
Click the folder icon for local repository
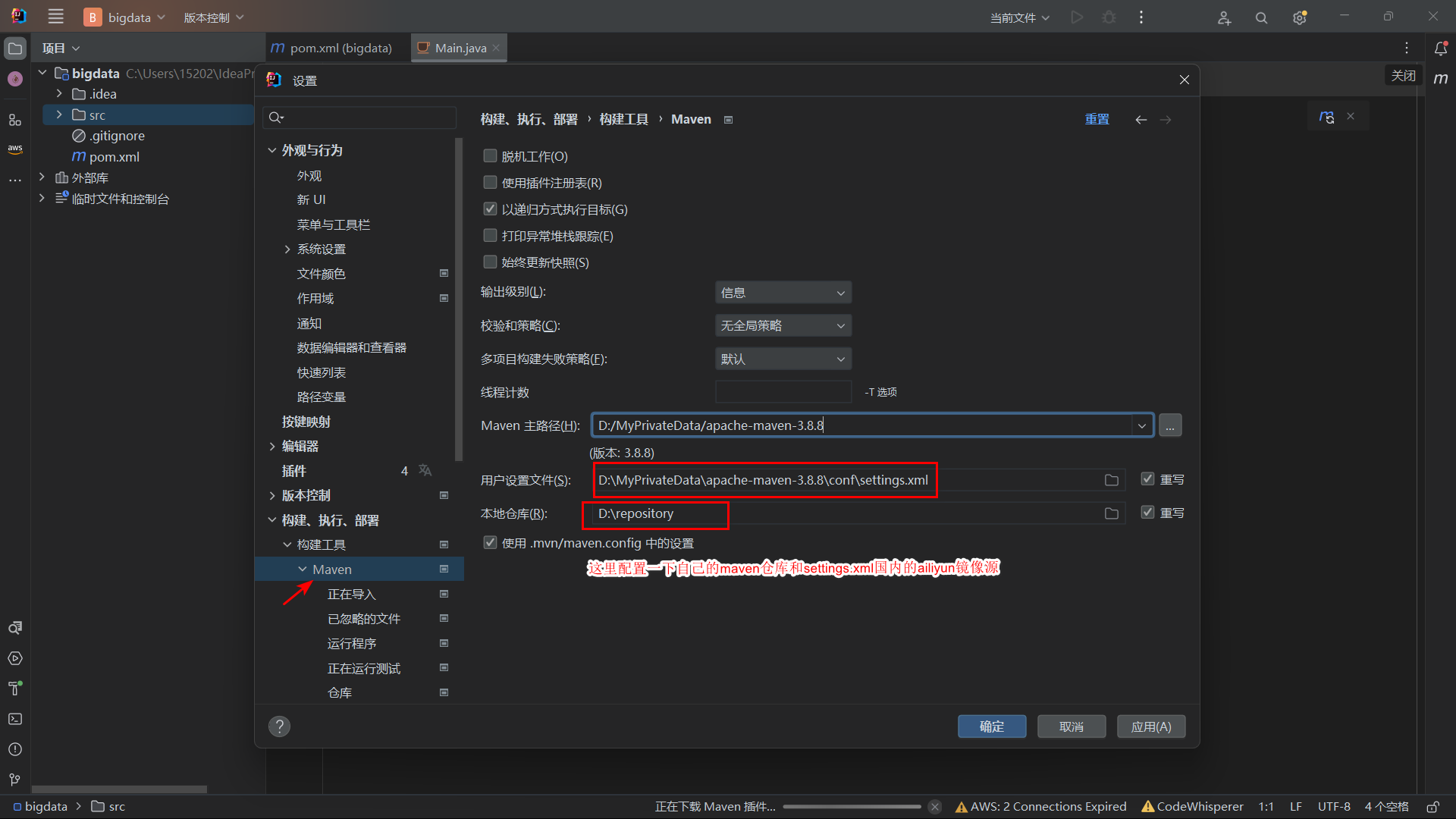coord(1112,513)
